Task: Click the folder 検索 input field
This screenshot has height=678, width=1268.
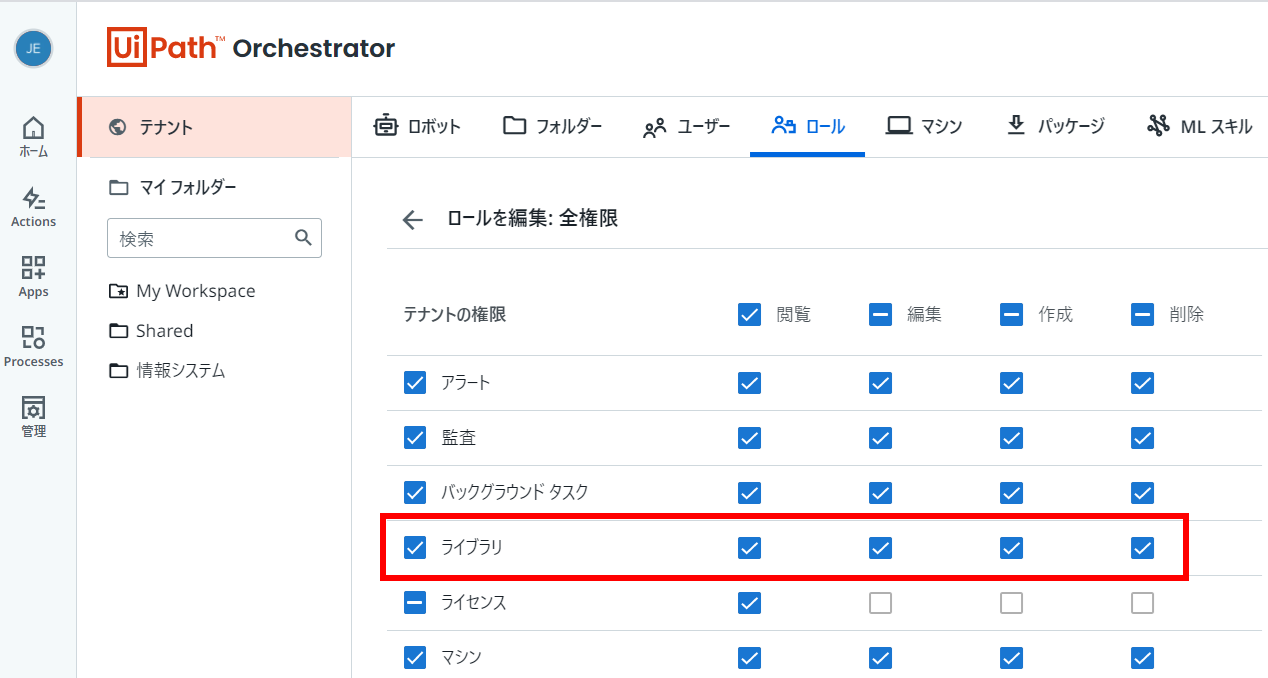Action: 214,238
